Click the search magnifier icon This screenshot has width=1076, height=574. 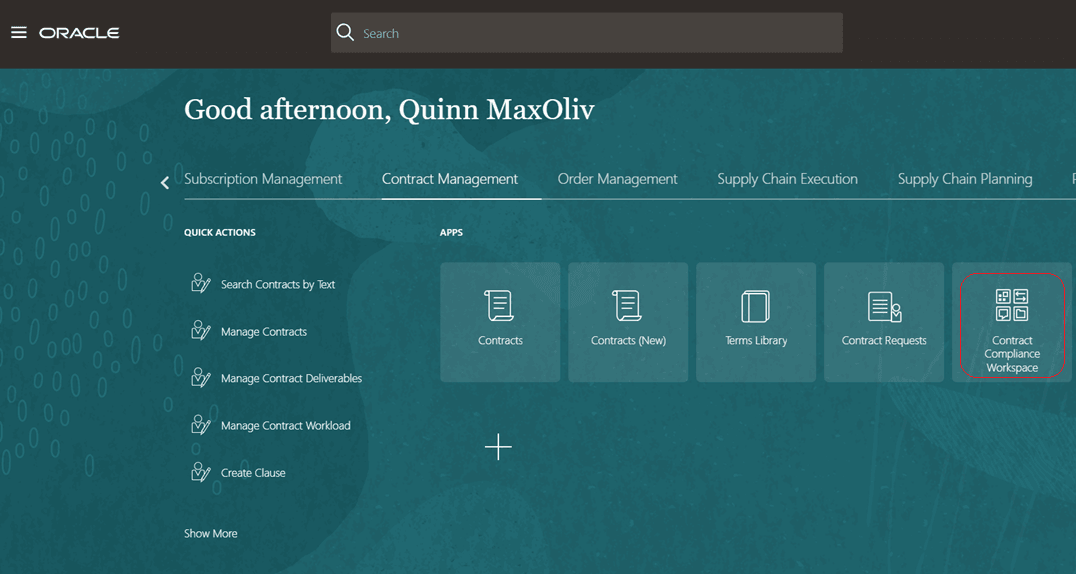click(345, 32)
